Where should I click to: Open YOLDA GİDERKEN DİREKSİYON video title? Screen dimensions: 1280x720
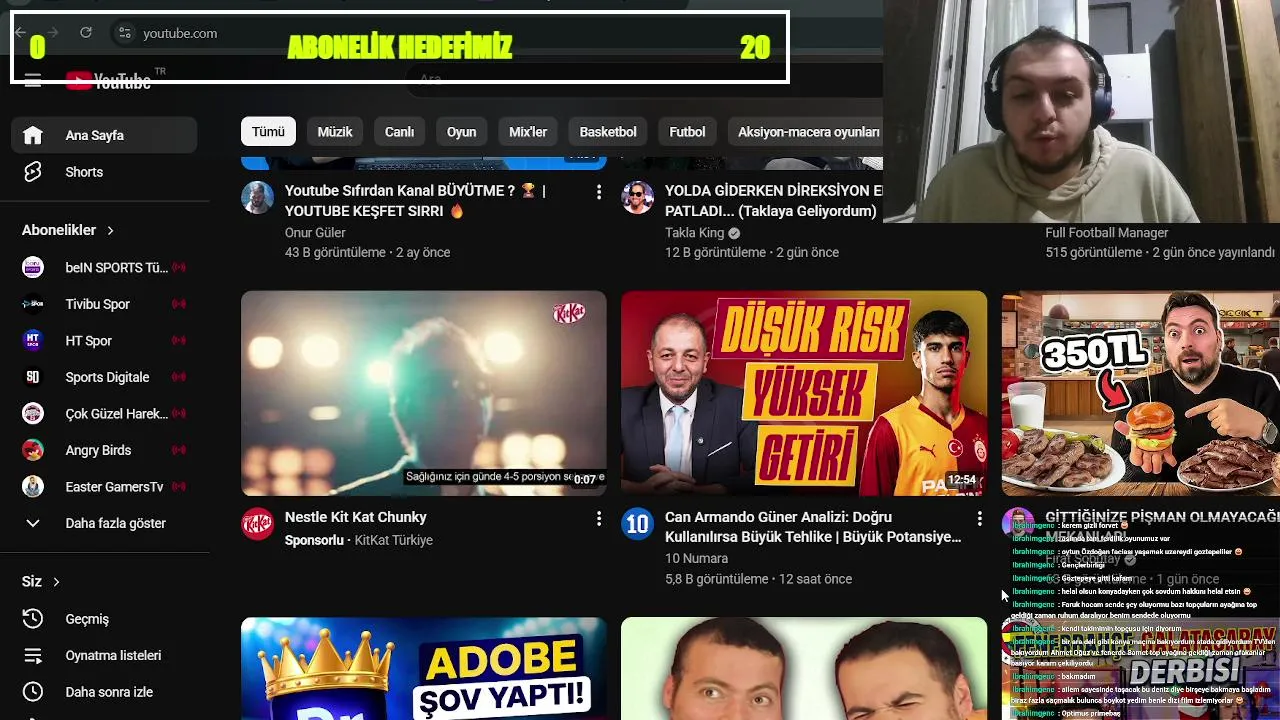click(x=774, y=200)
